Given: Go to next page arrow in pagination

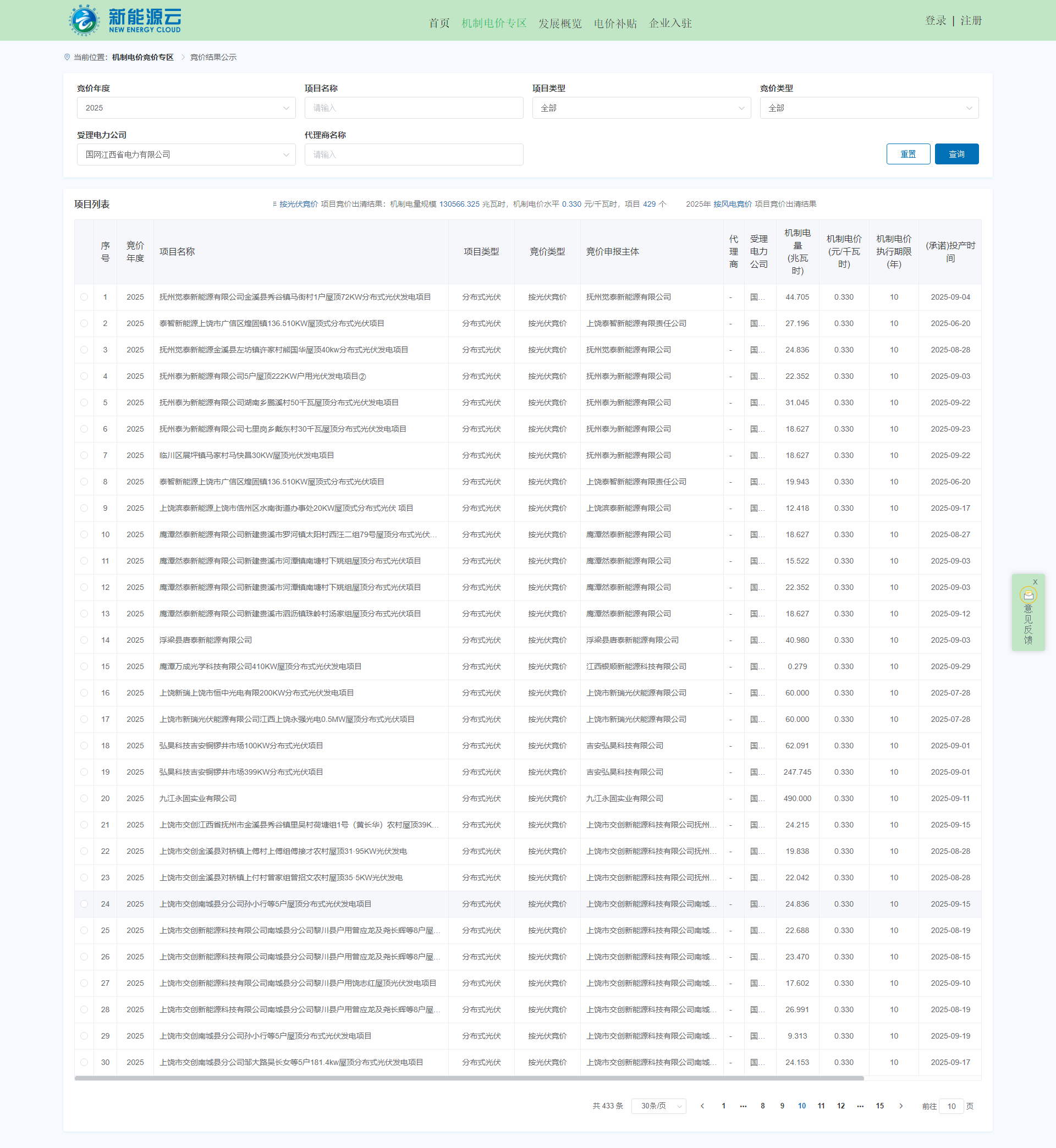Looking at the screenshot, I should coord(901,1106).
